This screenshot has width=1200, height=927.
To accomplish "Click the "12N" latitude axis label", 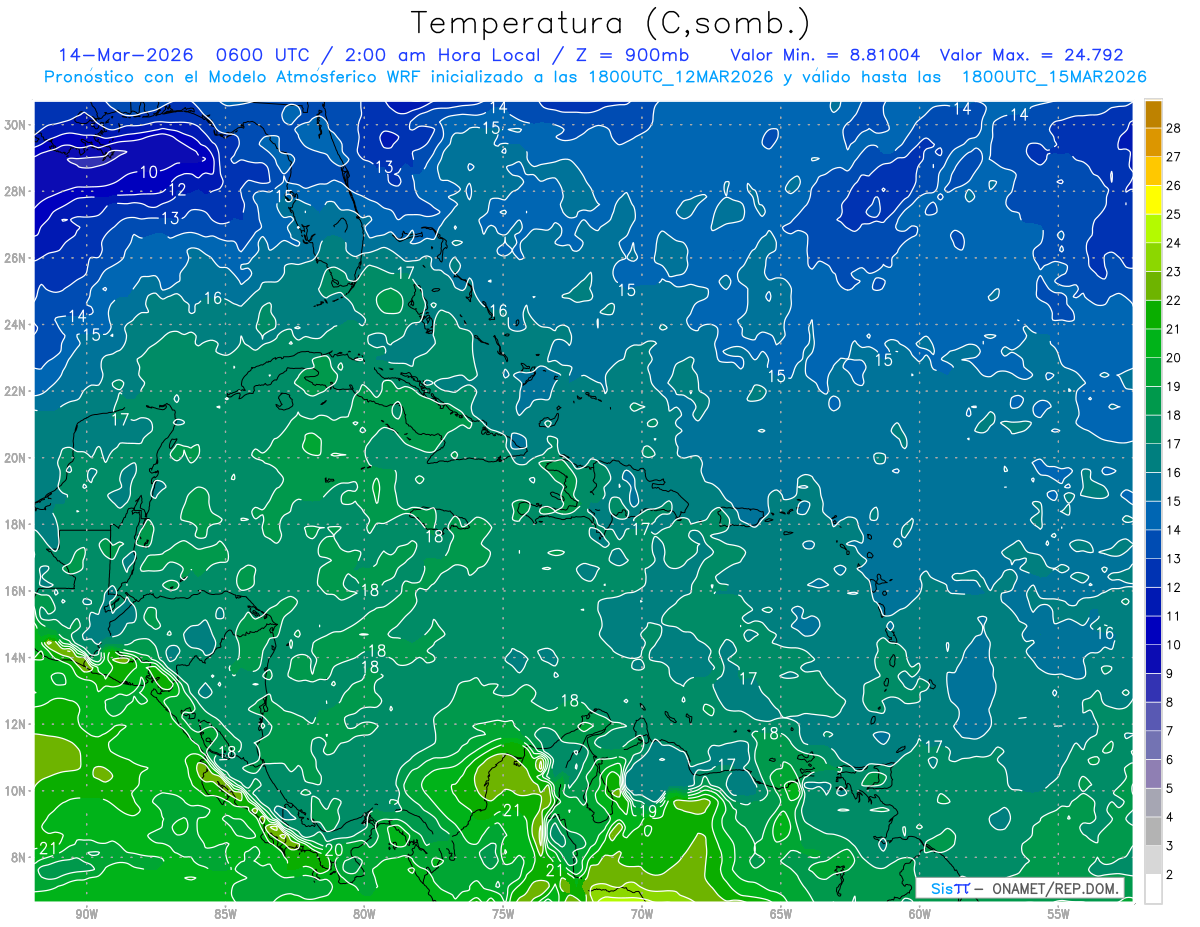I will [x=16, y=724].
